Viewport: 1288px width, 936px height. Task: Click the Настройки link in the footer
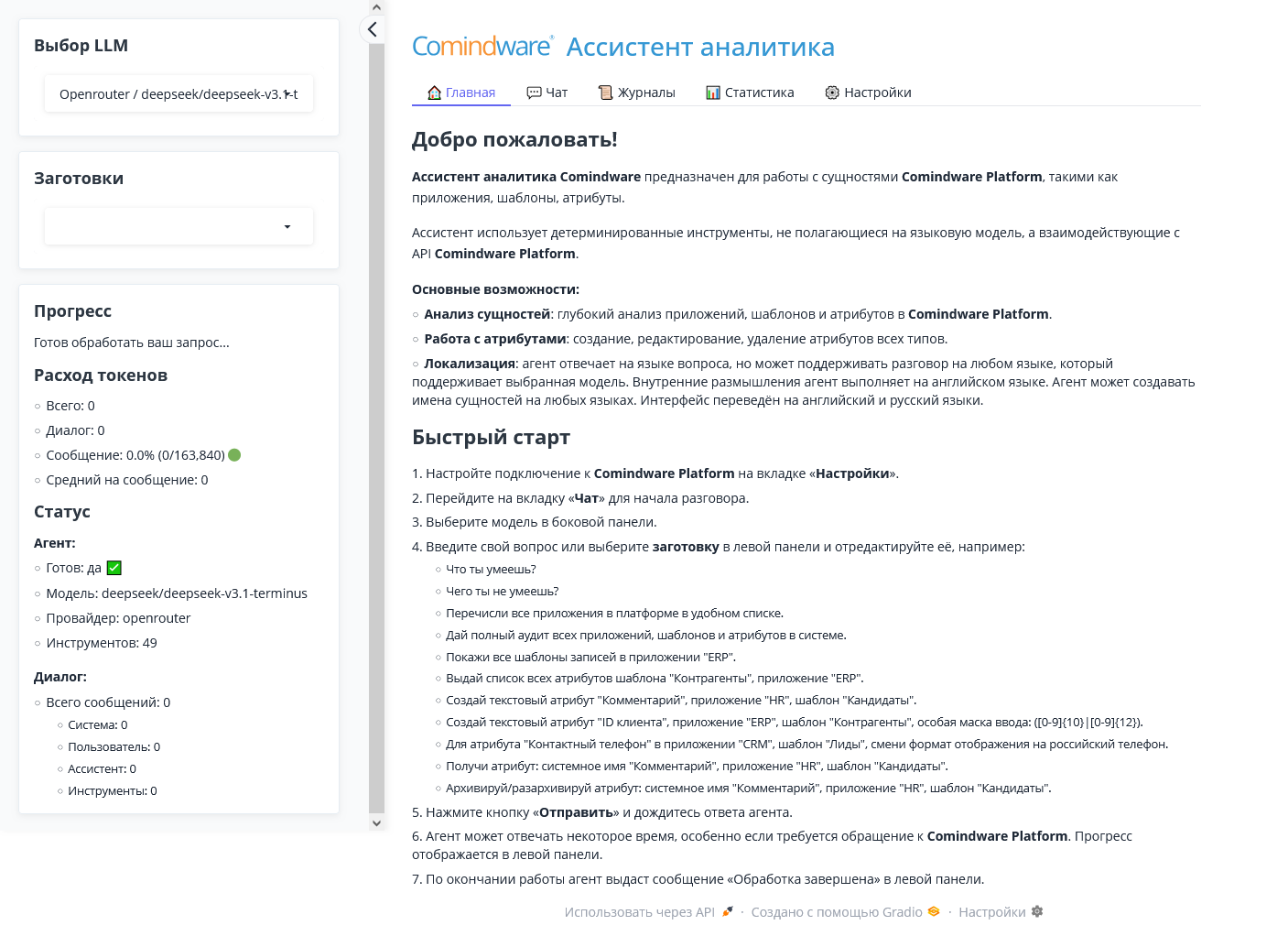992,911
